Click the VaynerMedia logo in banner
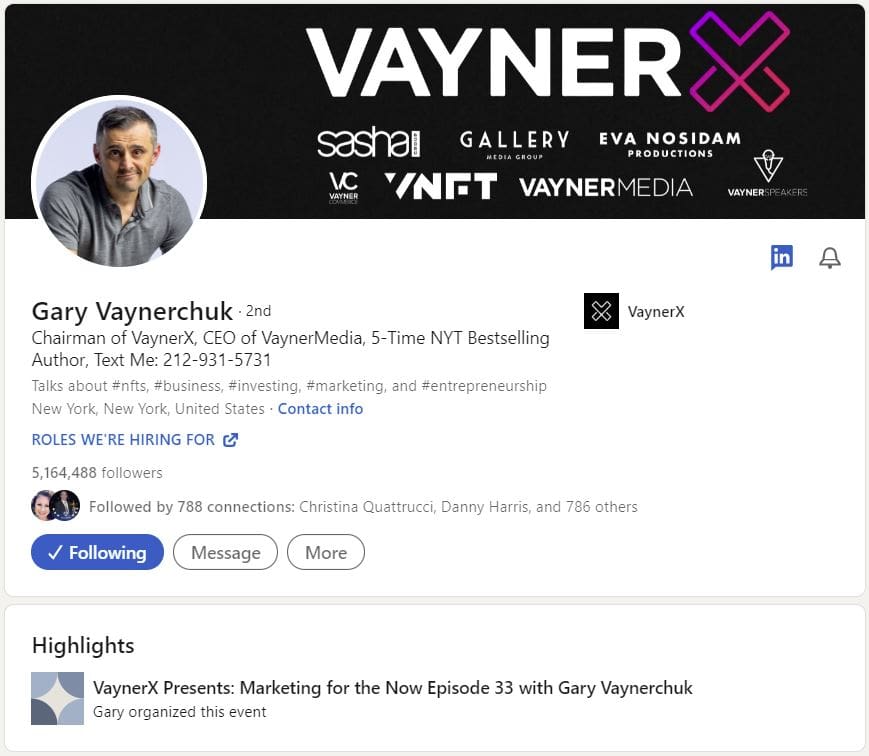The width and height of the screenshot is (869, 756). point(606,188)
